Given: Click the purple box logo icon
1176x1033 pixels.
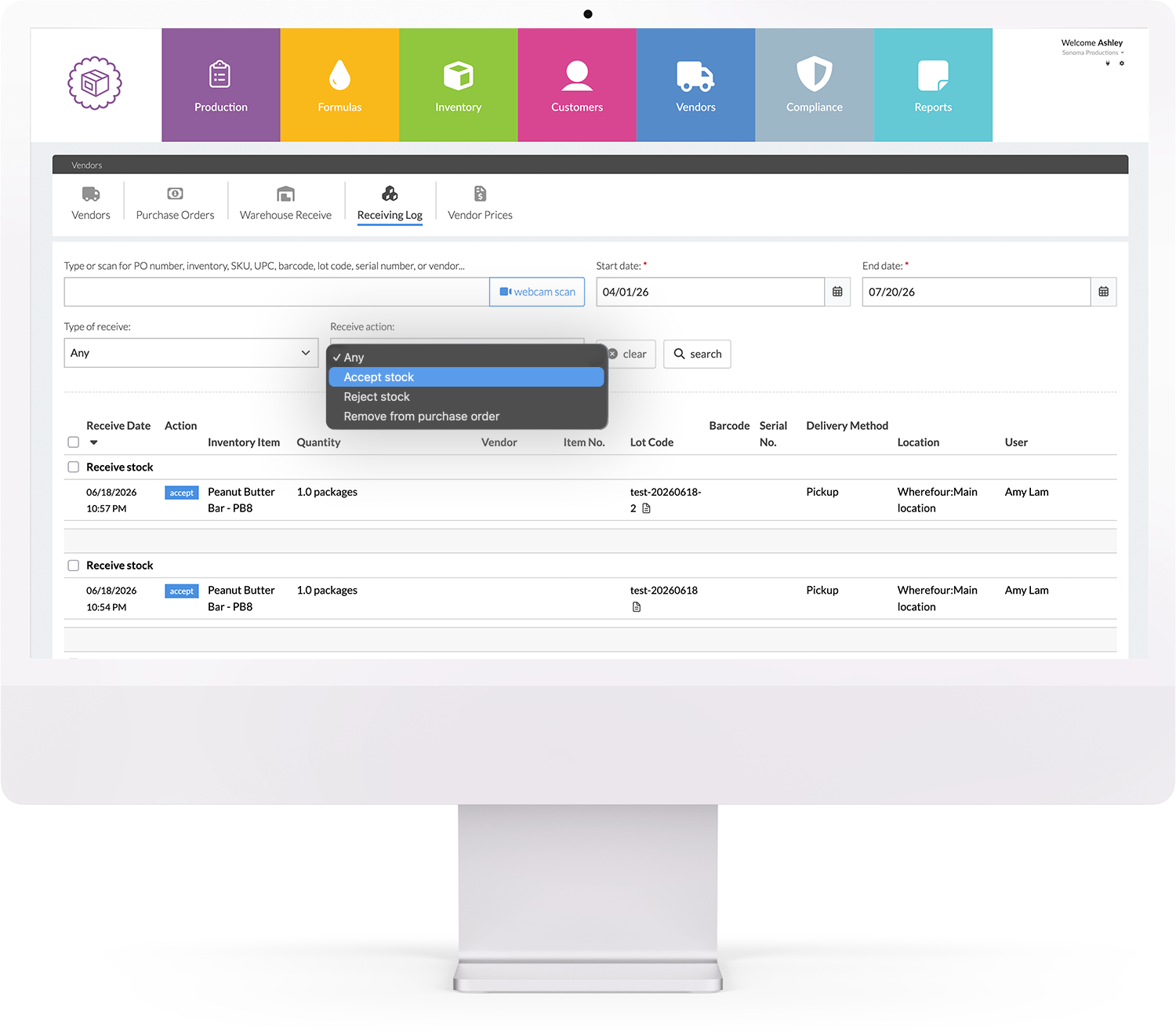Looking at the screenshot, I should [95, 83].
